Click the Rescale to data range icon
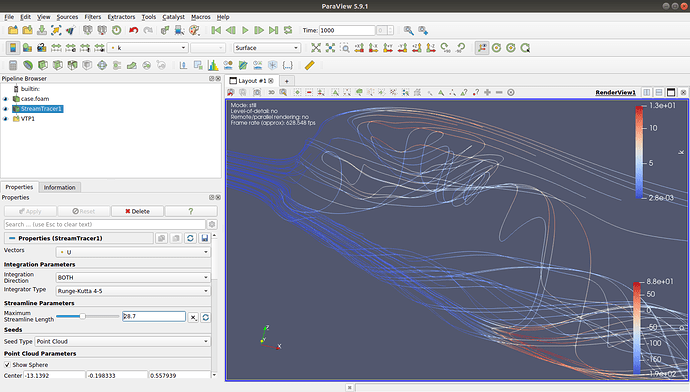The image size is (690, 392). coord(56,48)
